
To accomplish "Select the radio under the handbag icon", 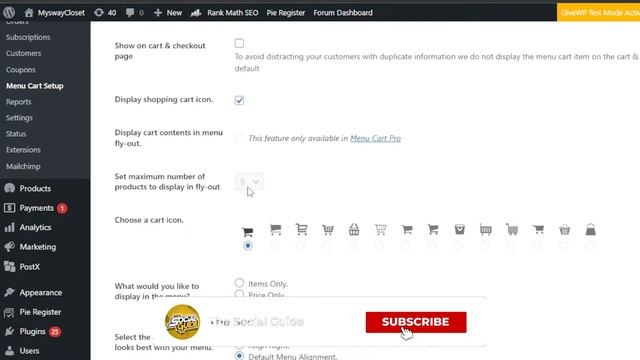I will point(589,246).
